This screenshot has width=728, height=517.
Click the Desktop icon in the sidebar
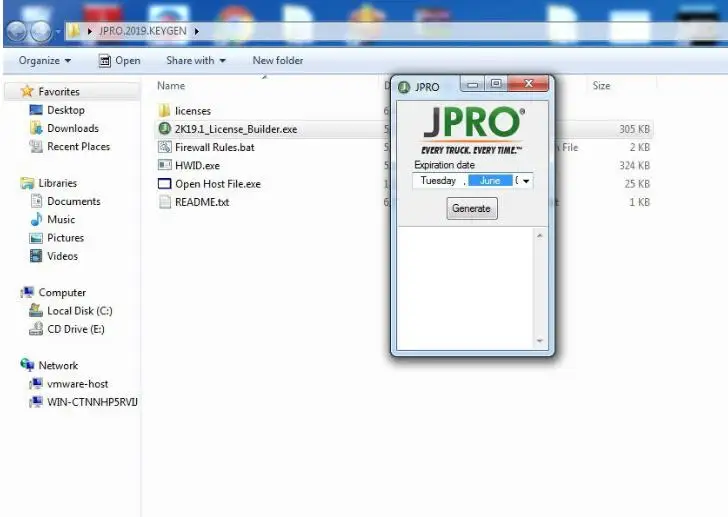tap(36, 110)
